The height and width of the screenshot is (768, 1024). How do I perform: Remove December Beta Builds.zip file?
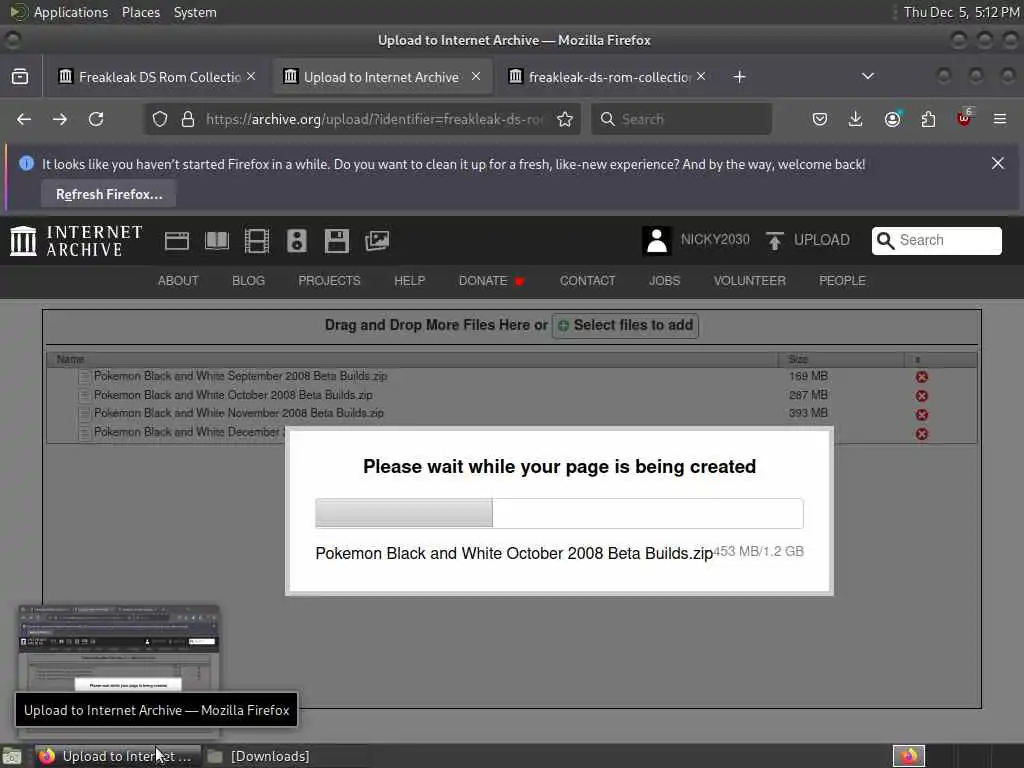[921, 434]
